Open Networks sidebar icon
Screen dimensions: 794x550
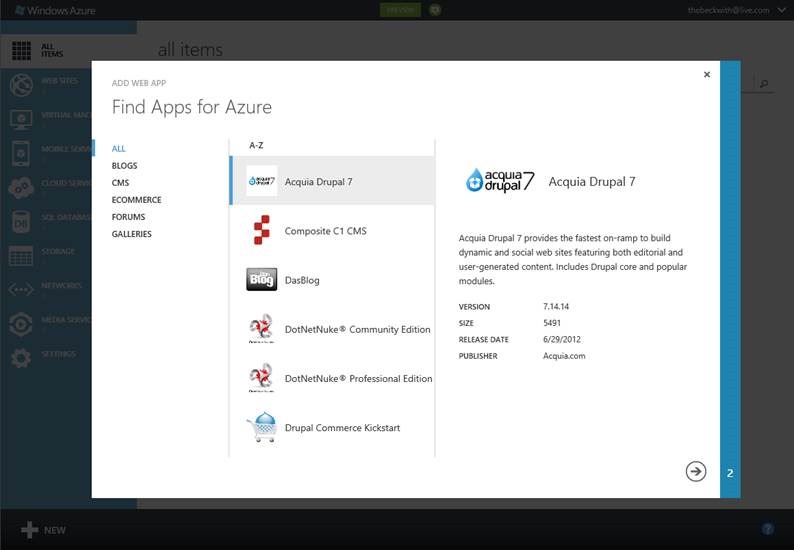pyautogui.click(x=21, y=290)
